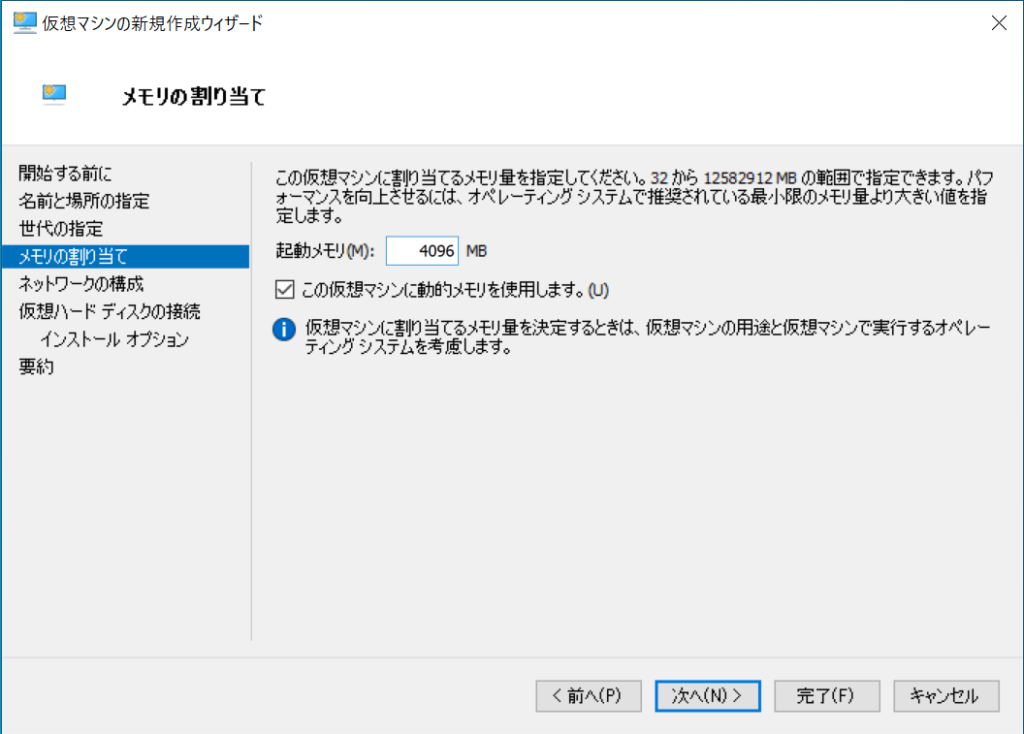1024x734 pixels.
Task: Click the blue information icon next to the note
Action: pos(283,330)
